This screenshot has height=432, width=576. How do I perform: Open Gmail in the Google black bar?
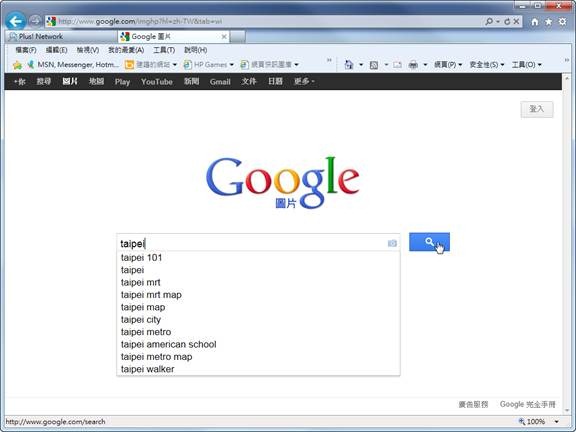tap(220, 82)
